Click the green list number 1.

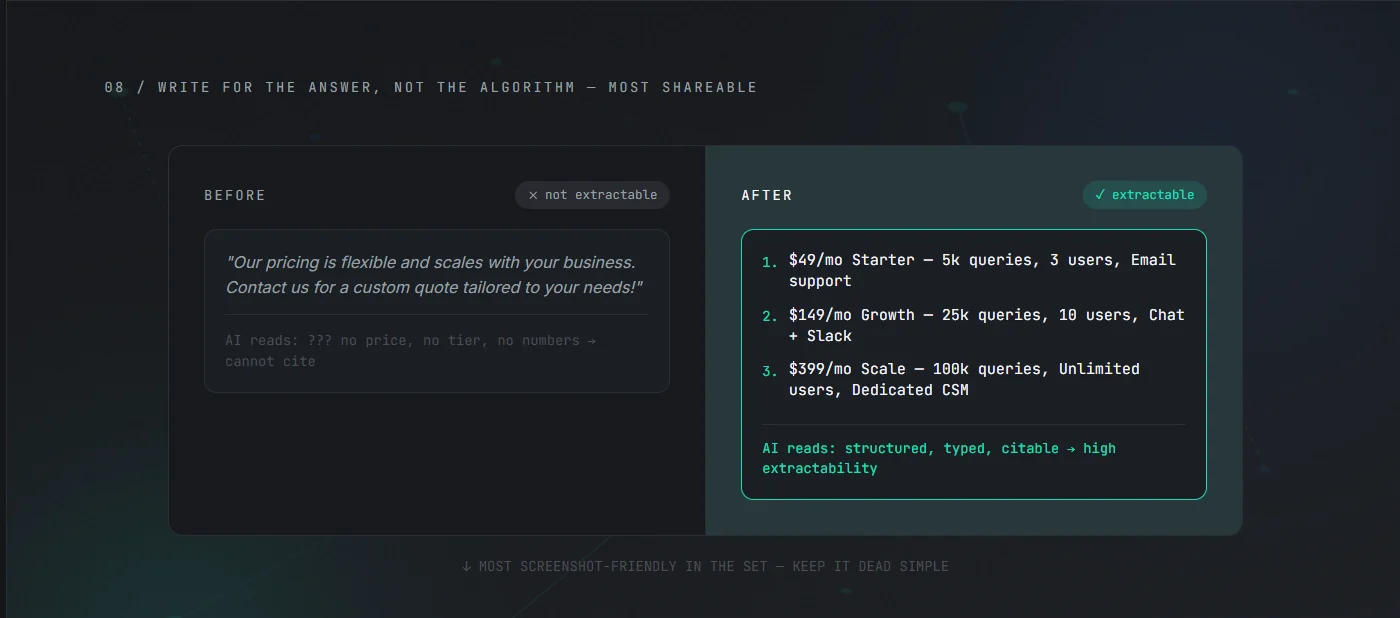tap(769, 262)
